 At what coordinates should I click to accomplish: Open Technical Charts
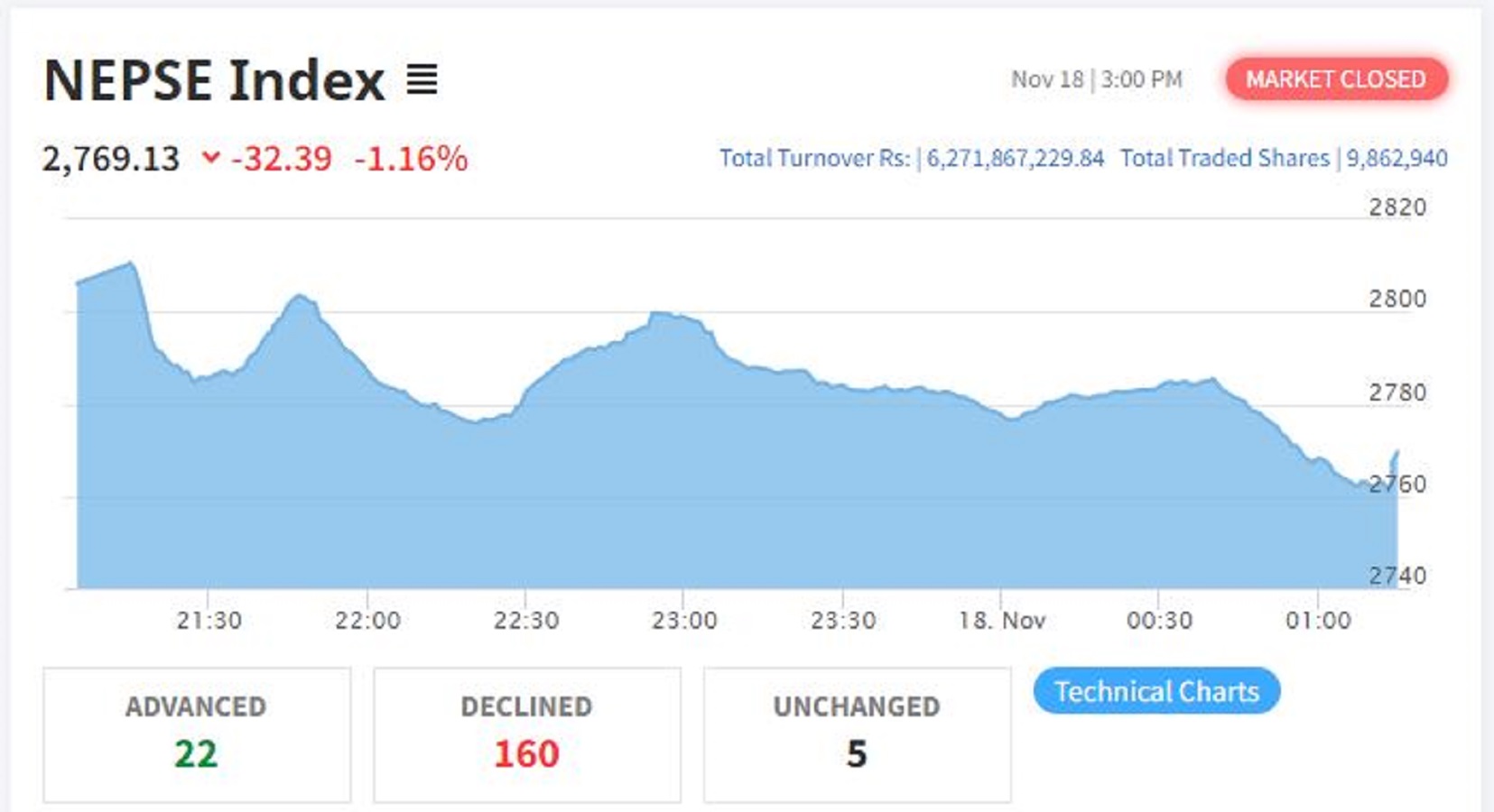click(1156, 691)
